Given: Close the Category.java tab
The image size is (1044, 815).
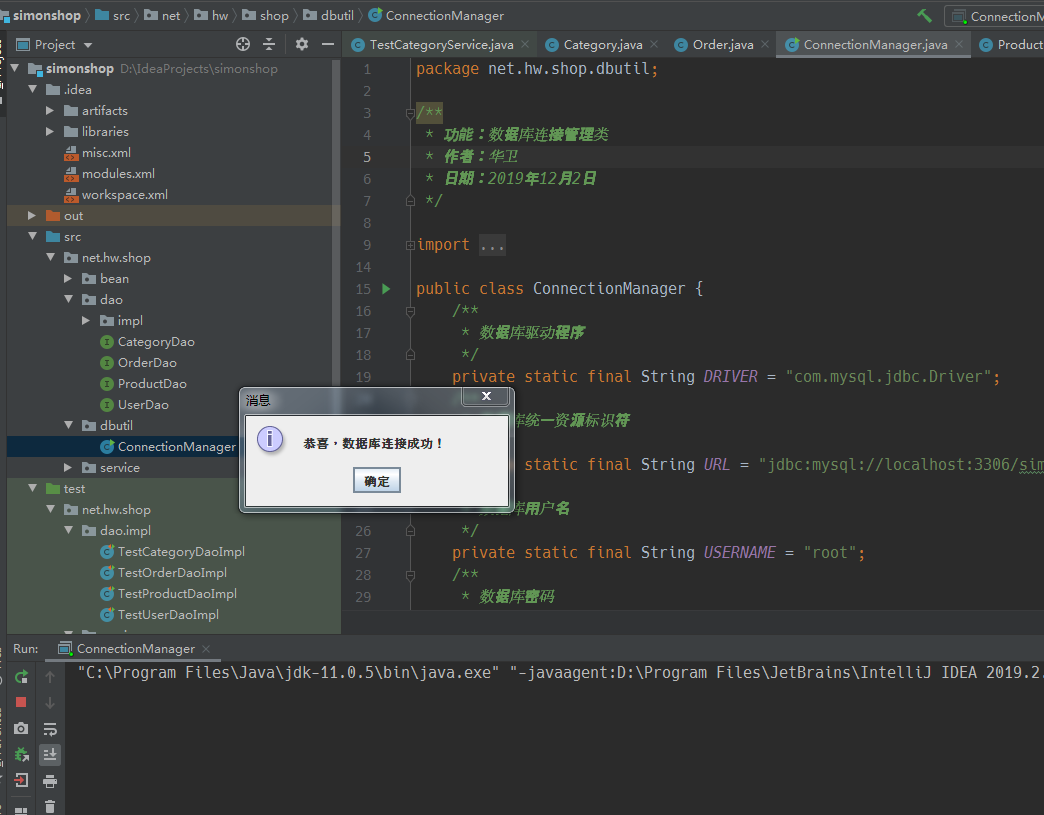Looking at the screenshot, I should 654,44.
